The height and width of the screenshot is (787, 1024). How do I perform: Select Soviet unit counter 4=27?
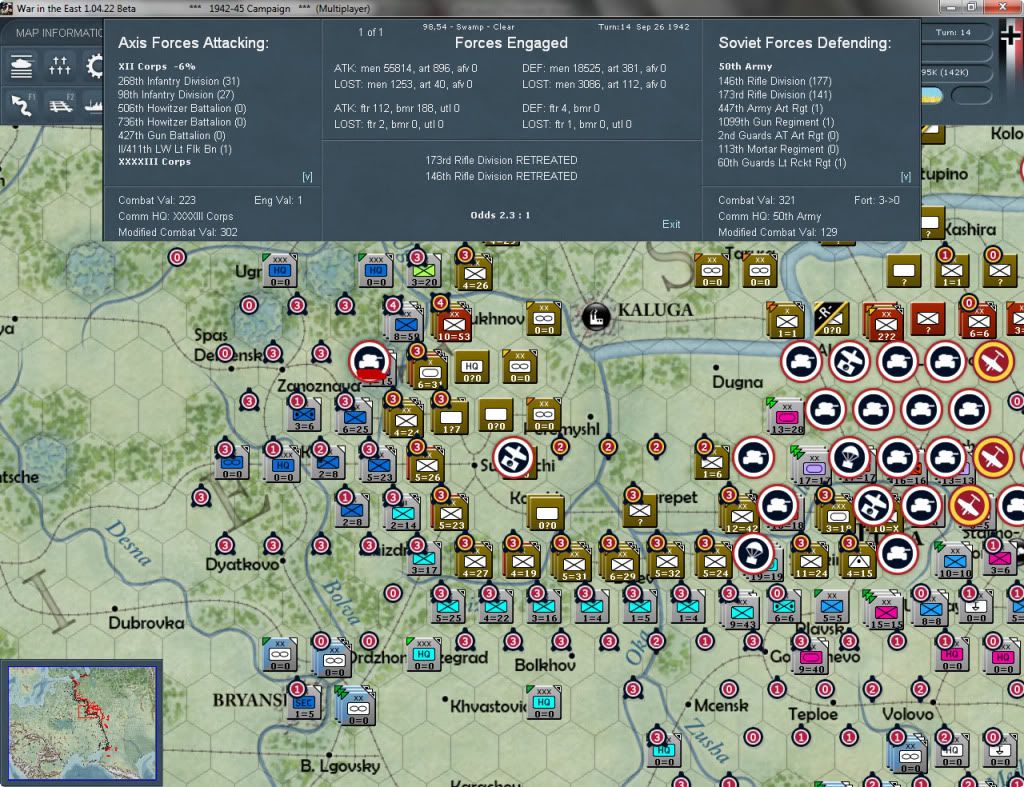(475, 561)
